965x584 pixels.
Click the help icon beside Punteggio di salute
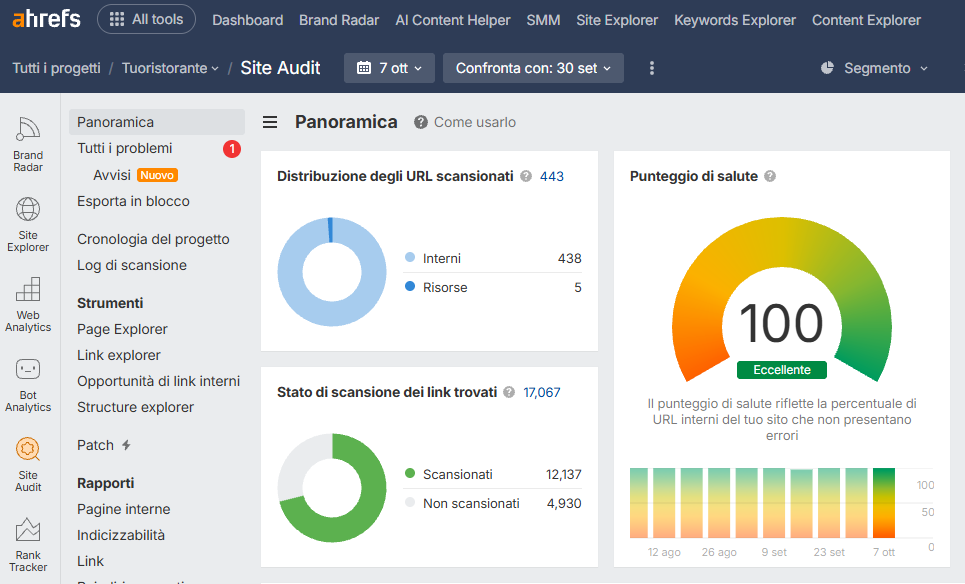770,176
